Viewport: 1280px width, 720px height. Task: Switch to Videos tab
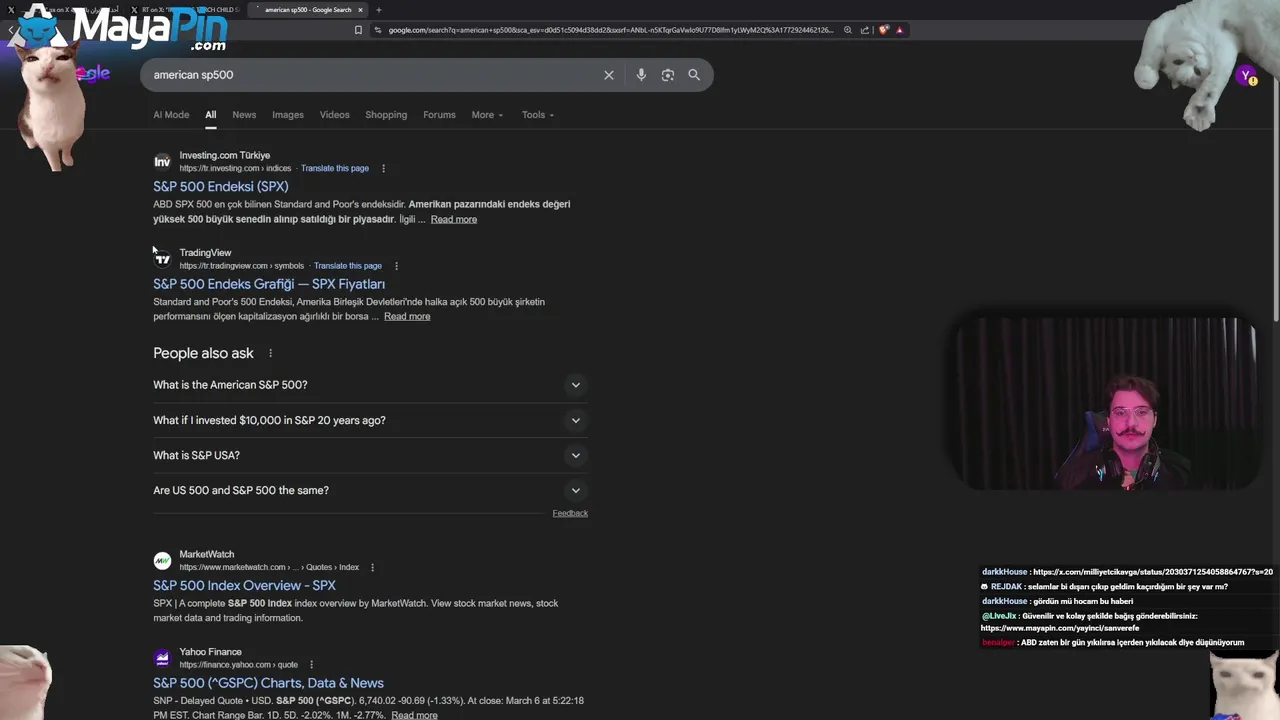335,115
